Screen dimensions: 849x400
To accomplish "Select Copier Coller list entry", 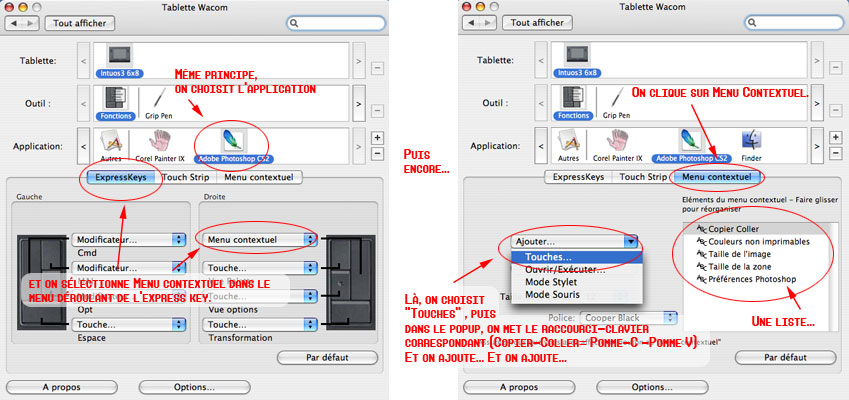I will 755,229.
